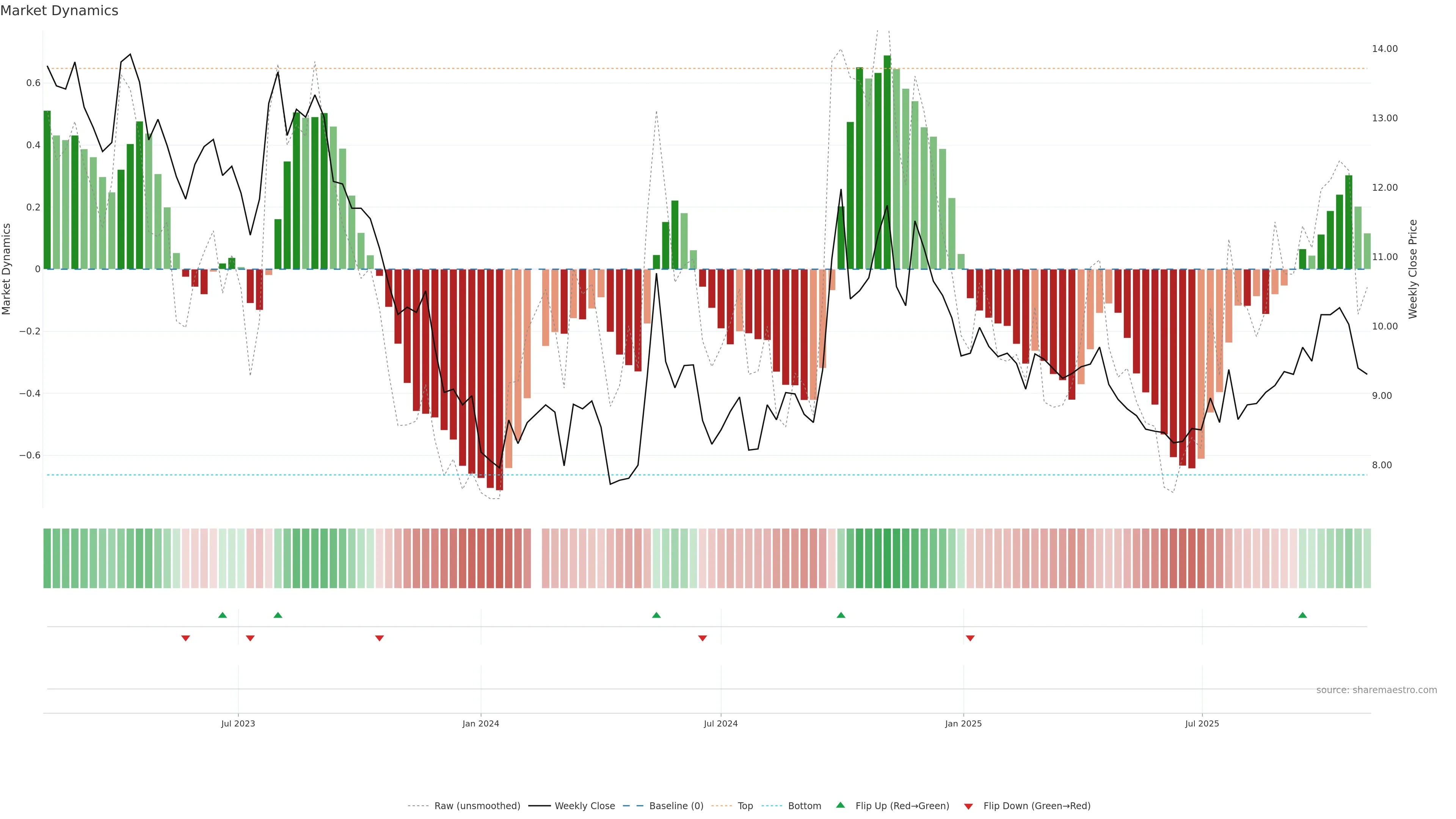Toggle the Baseline (0) legend entry

point(676,806)
